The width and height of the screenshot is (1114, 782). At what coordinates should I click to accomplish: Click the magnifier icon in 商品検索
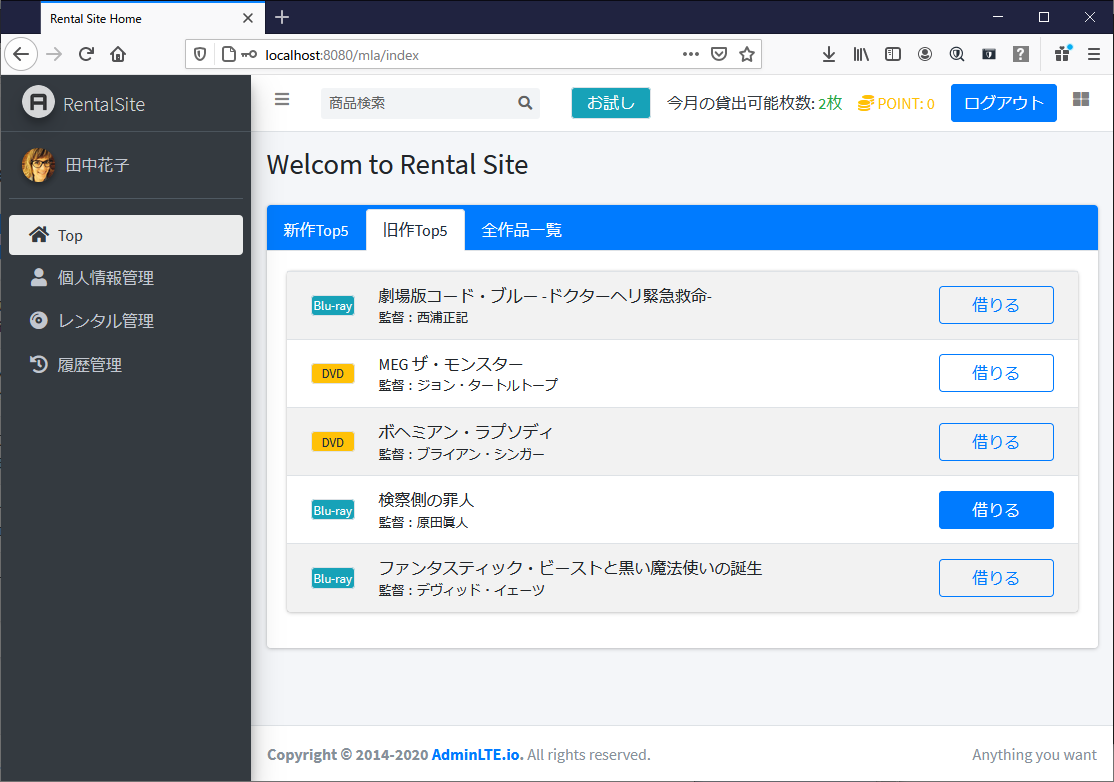(524, 103)
